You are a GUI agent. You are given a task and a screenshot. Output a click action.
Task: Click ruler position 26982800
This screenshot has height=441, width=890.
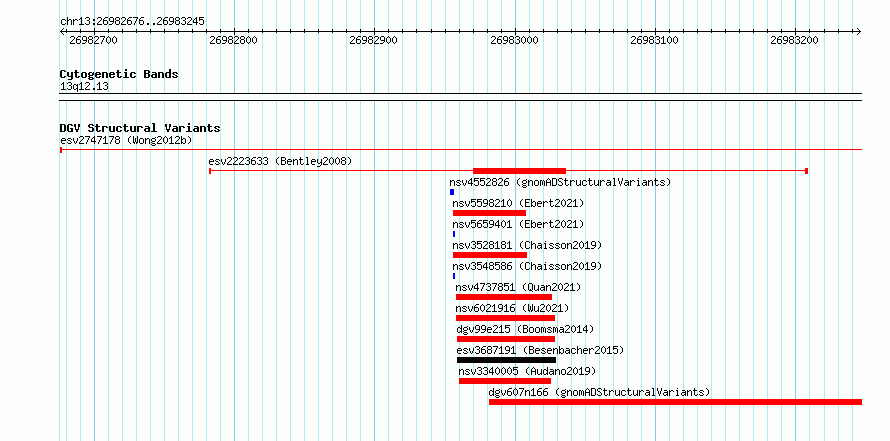click(x=233, y=40)
